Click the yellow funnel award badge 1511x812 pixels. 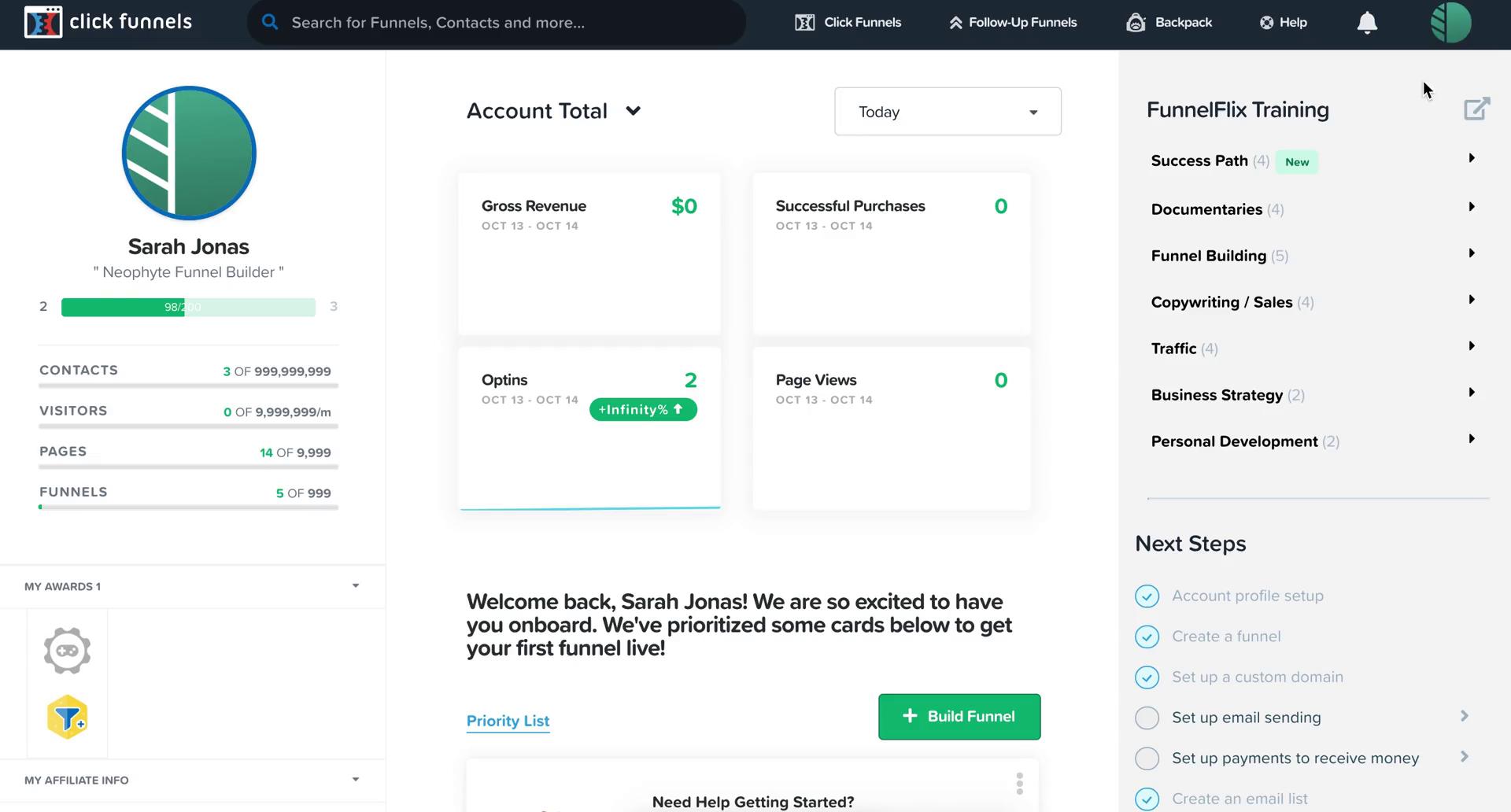pos(67,717)
